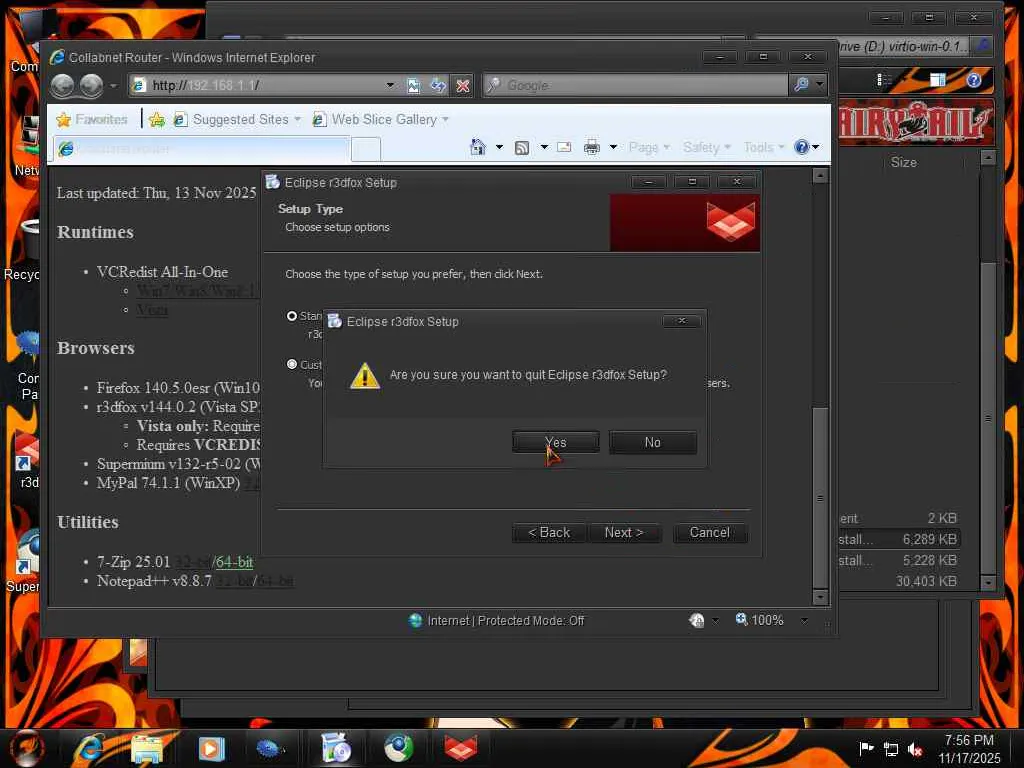Click the Explorer window scrollbar down arrow
This screenshot has height=768, width=1024.
point(989,581)
